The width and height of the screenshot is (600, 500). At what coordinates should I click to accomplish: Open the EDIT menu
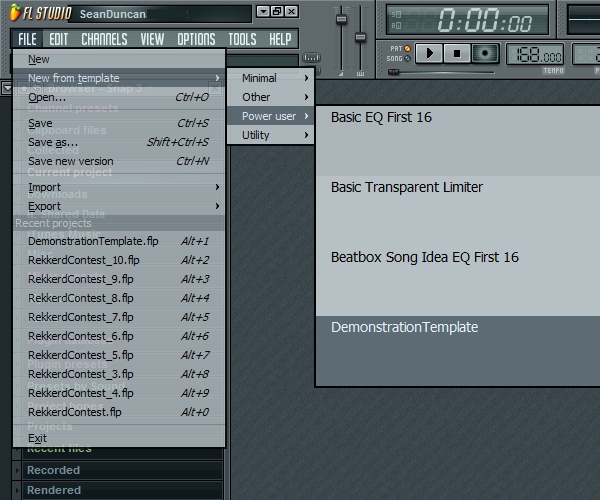point(58,39)
